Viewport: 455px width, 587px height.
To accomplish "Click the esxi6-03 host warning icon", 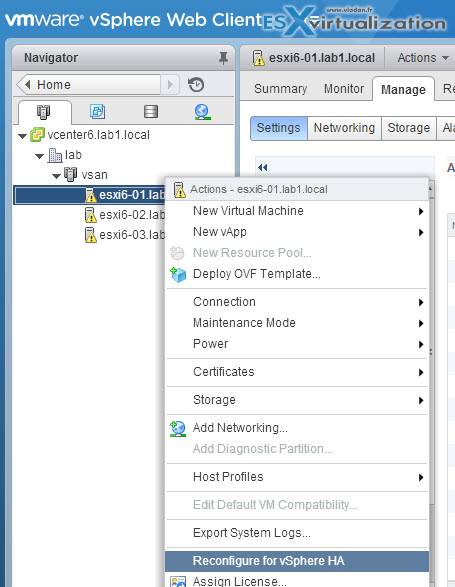I will 90,235.
